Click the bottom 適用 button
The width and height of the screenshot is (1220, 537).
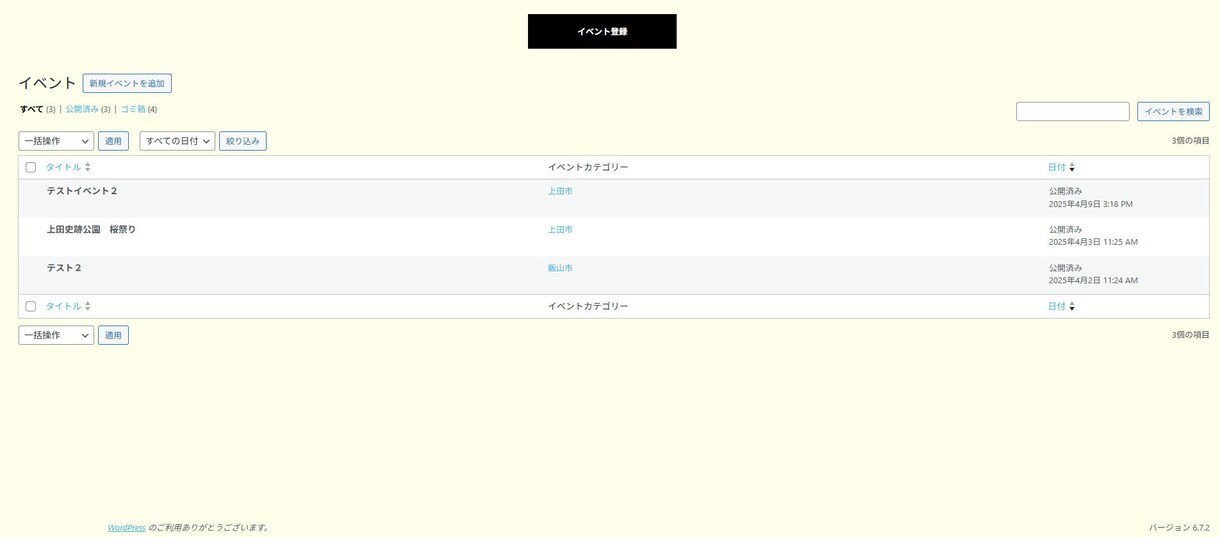click(113, 335)
